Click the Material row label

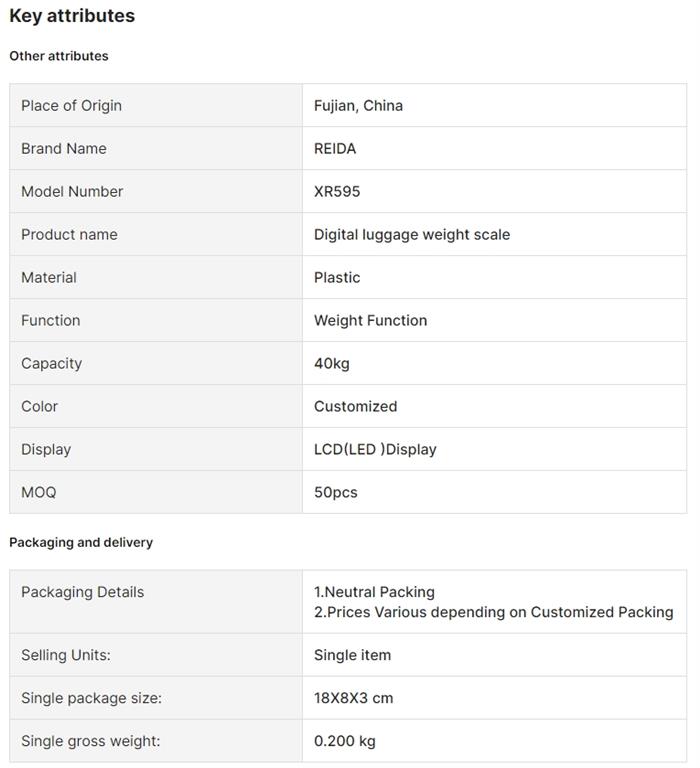point(49,277)
